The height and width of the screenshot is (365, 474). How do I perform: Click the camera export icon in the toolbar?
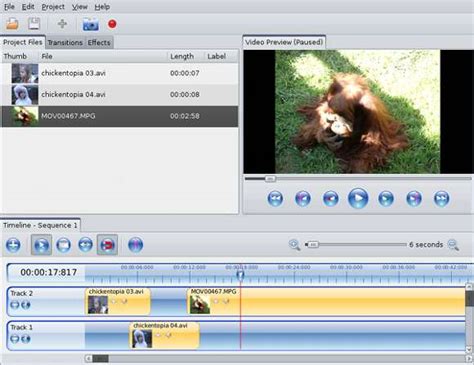(x=91, y=24)
